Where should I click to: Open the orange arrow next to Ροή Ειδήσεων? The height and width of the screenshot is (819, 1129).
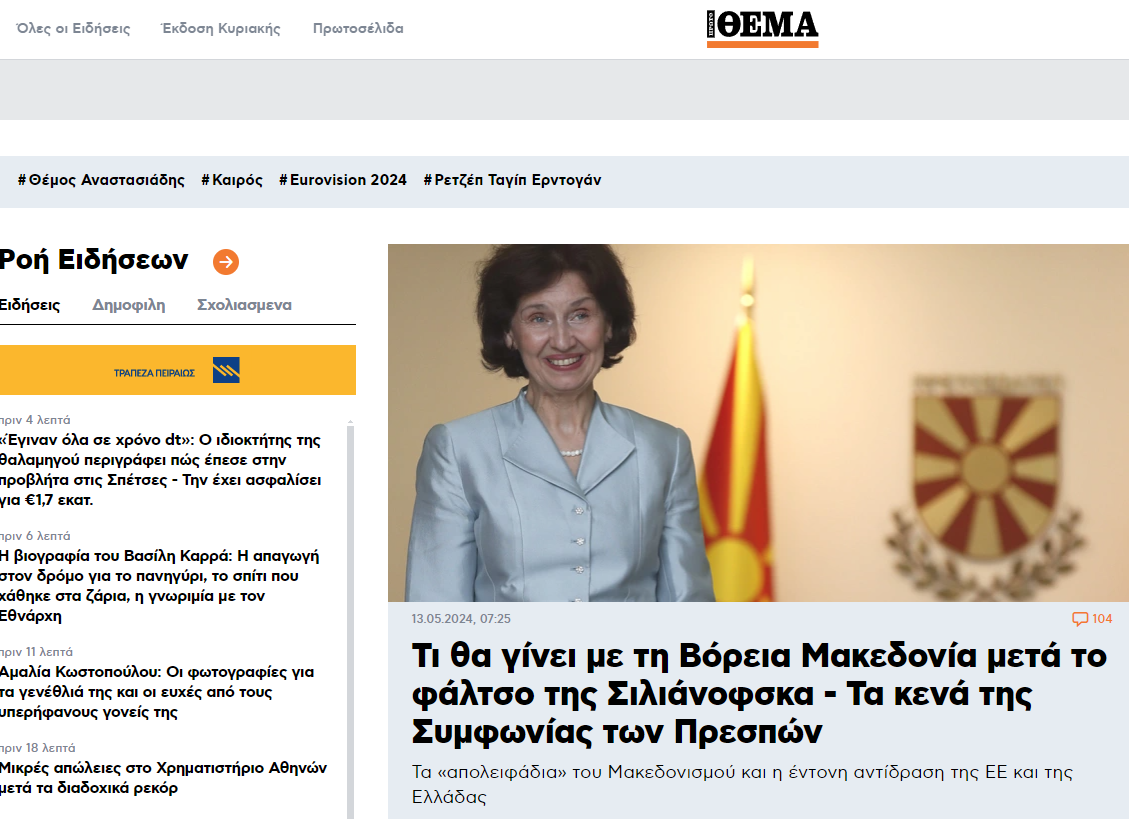(x=226, y=262)
